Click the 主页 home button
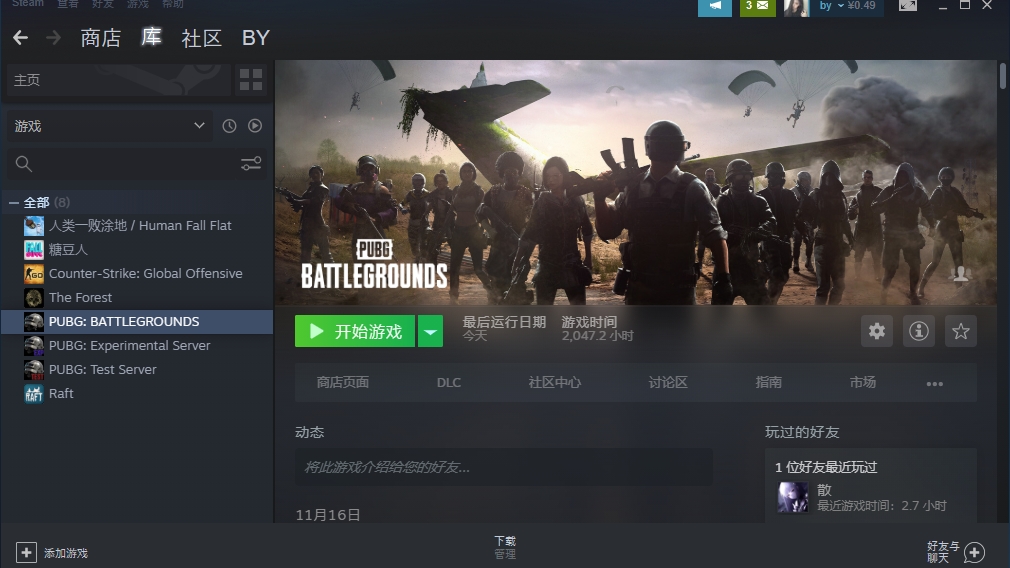This screenshot has height=568, width=1010. pyautogui.click(x=118, y=80)
